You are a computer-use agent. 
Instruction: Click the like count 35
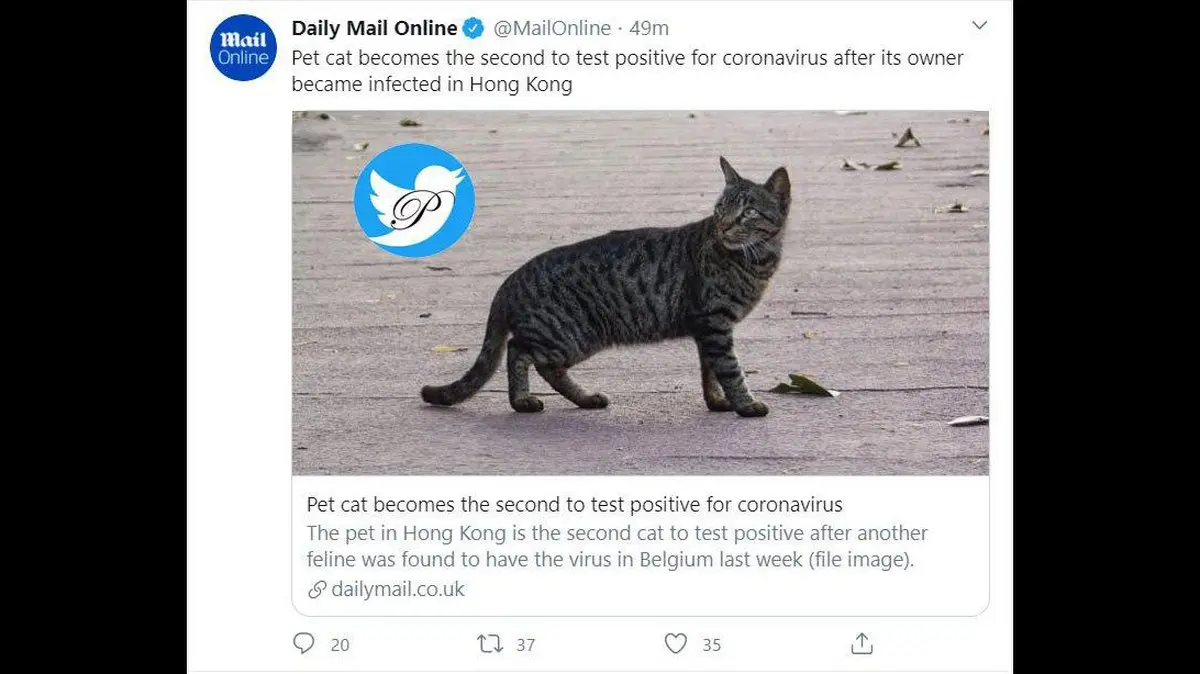tap(711, 645)
